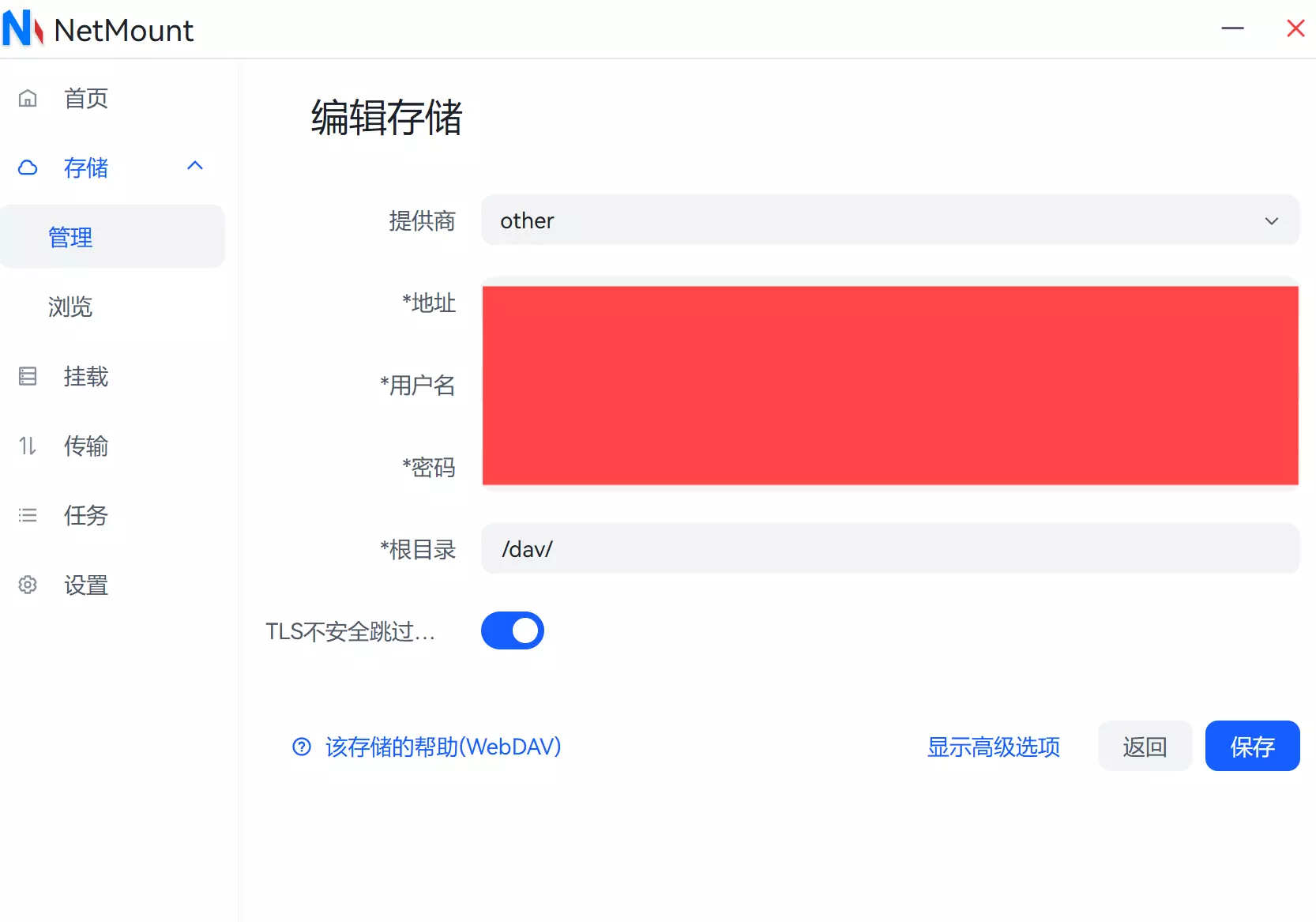Click the cloud storage icon
This screenshot has height=922, width=1316.
28,167
